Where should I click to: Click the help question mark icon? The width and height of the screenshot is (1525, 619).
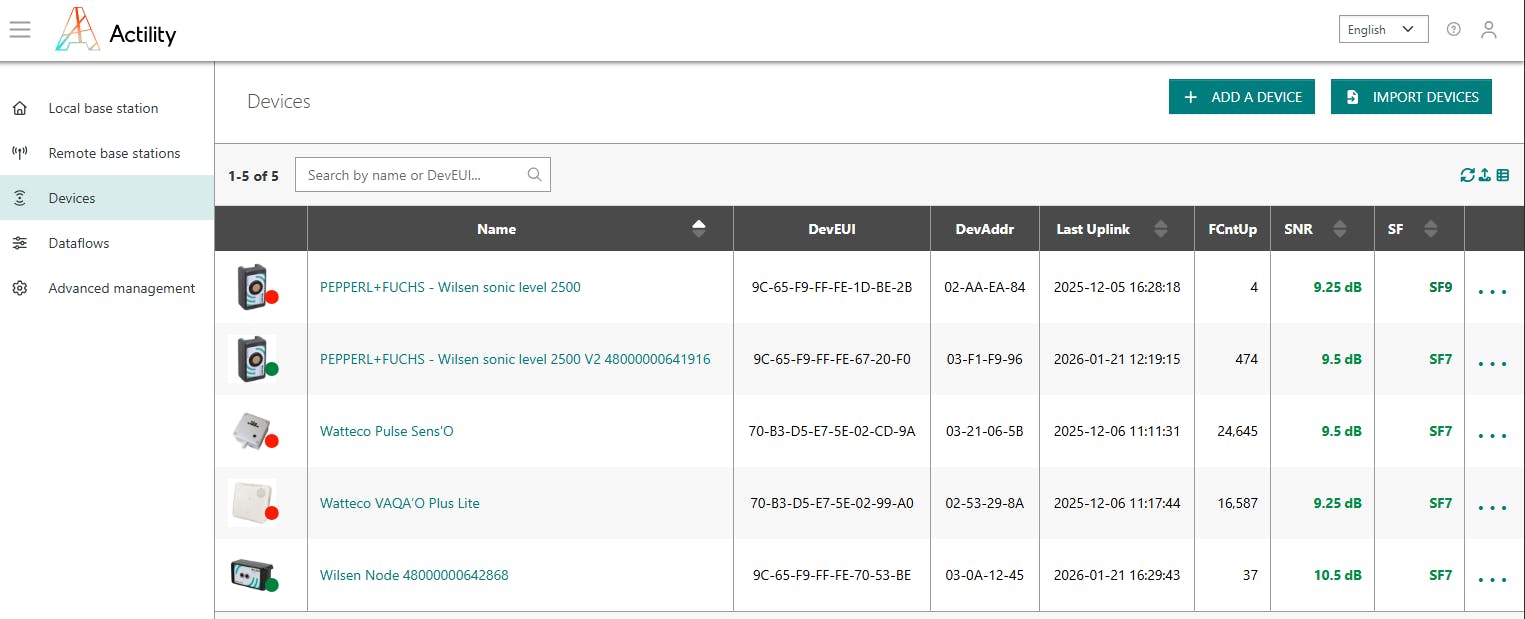point(1453,30)
